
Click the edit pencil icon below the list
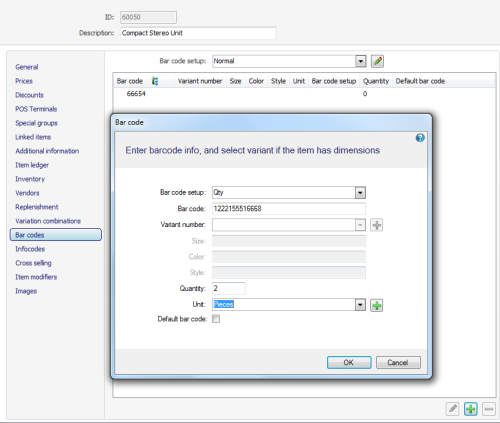pyautogui.click(x=453, y=409)
